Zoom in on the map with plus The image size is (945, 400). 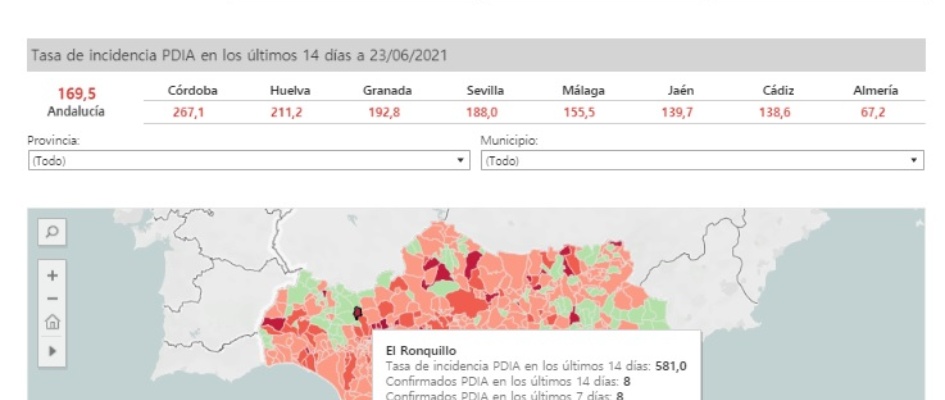(53, 275)
